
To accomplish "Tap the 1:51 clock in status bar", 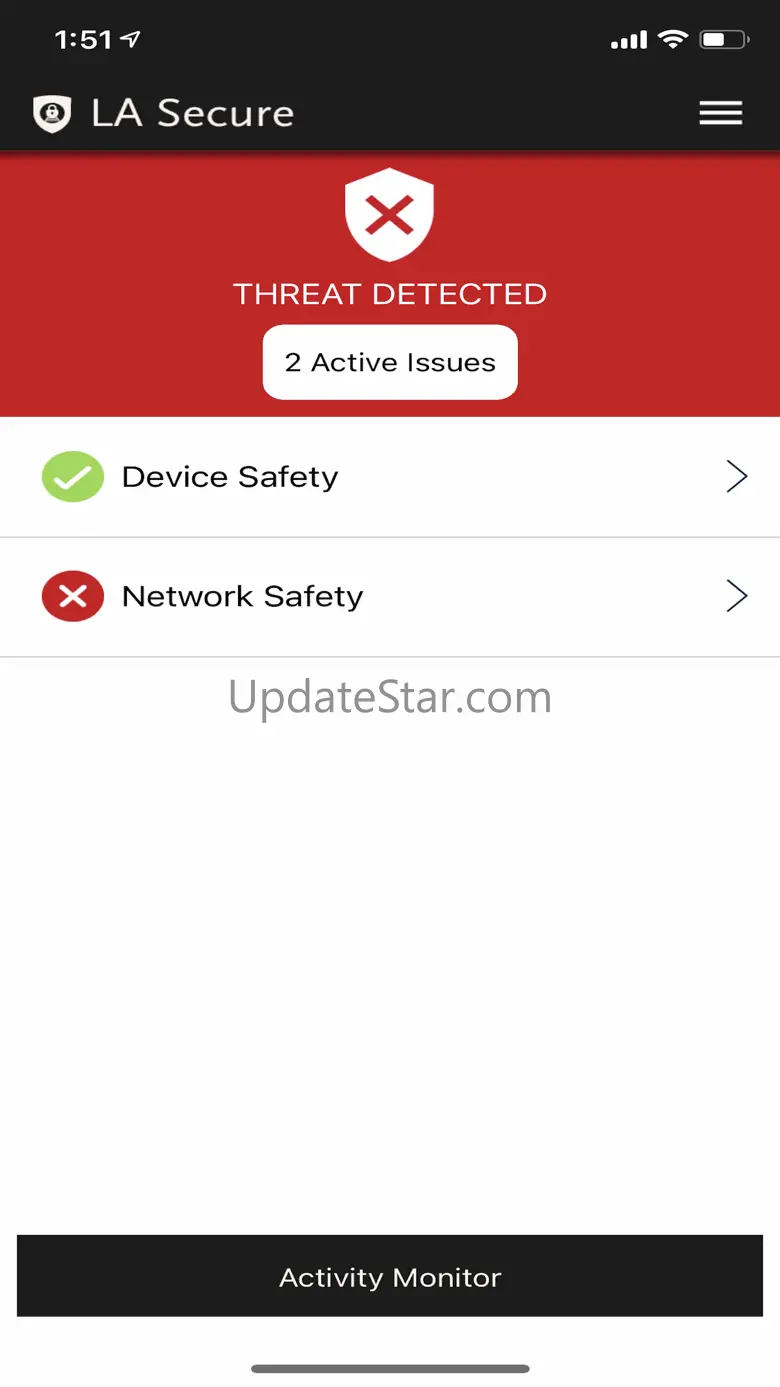I will pyautogui.click(x=83, y=40).
